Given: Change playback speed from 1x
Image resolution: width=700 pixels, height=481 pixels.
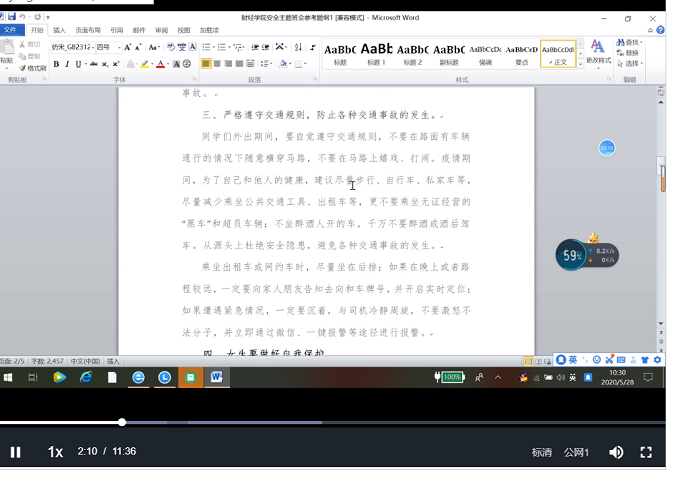Looking at the screenshot, I should (x=56, y=452).
